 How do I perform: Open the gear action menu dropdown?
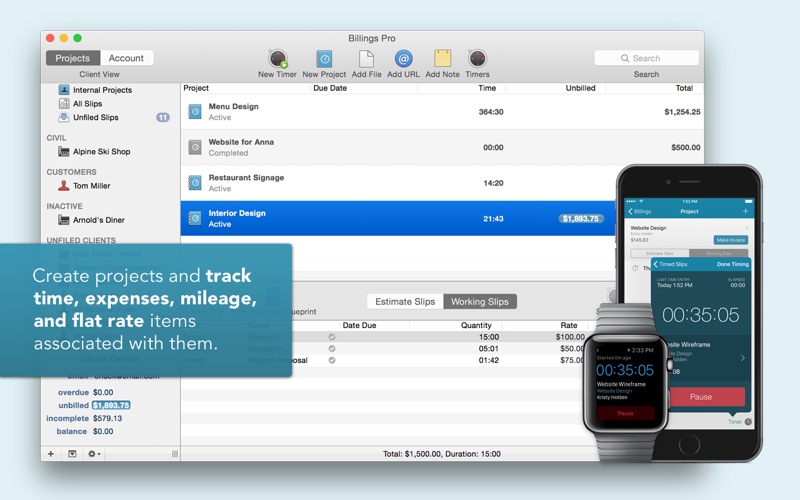click(x=94, y=454)
